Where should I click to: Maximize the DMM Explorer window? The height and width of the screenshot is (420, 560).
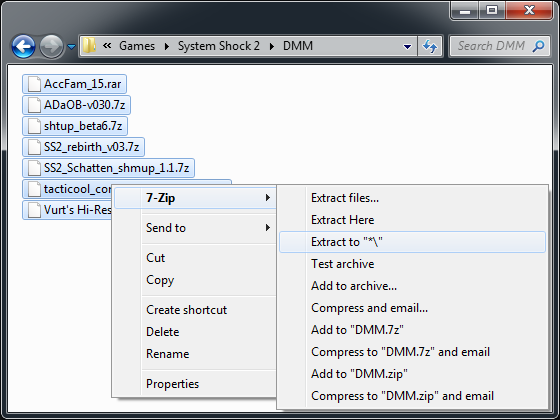(492, 10)
